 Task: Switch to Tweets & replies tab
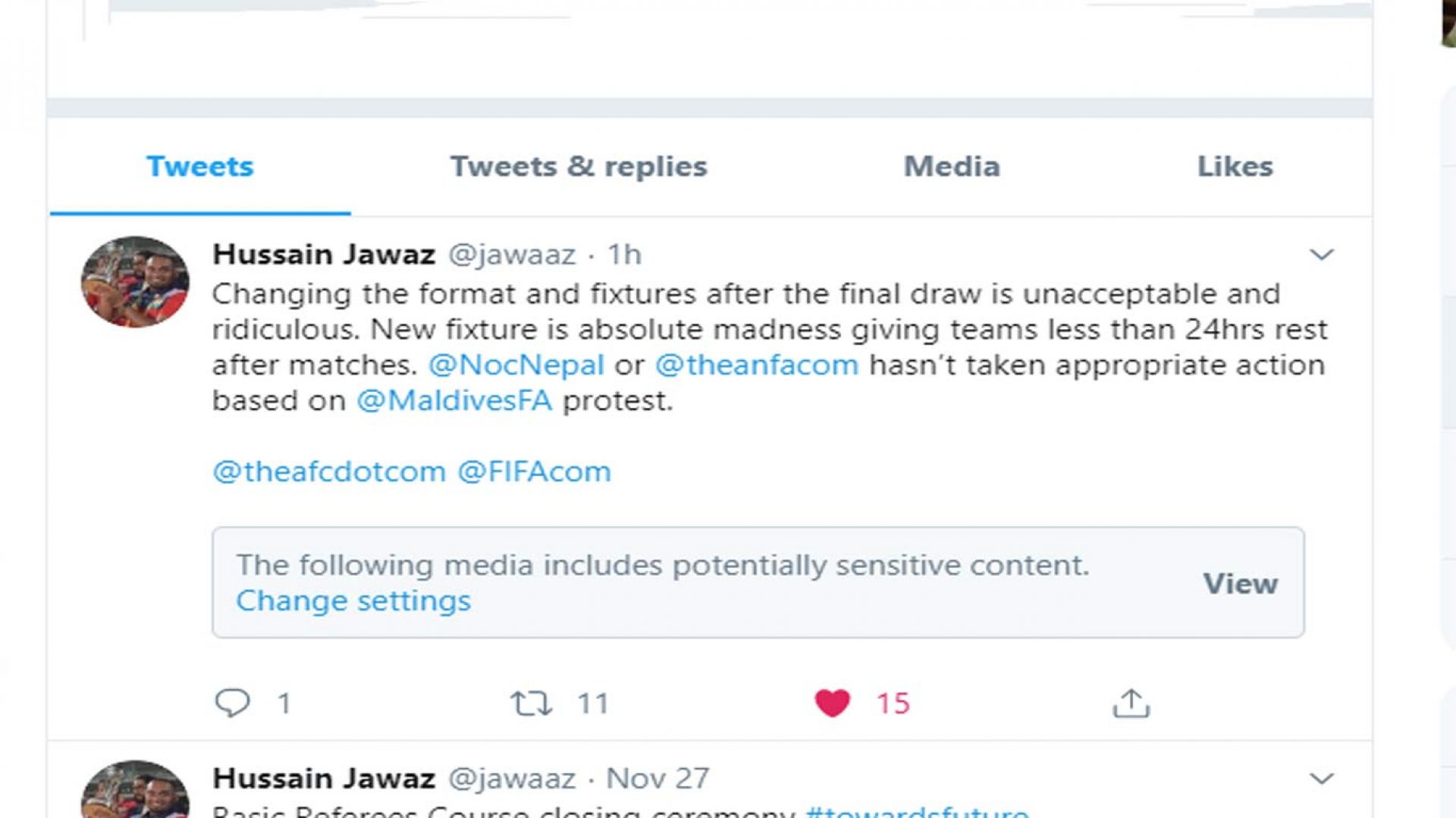click(x=579, y=166)
